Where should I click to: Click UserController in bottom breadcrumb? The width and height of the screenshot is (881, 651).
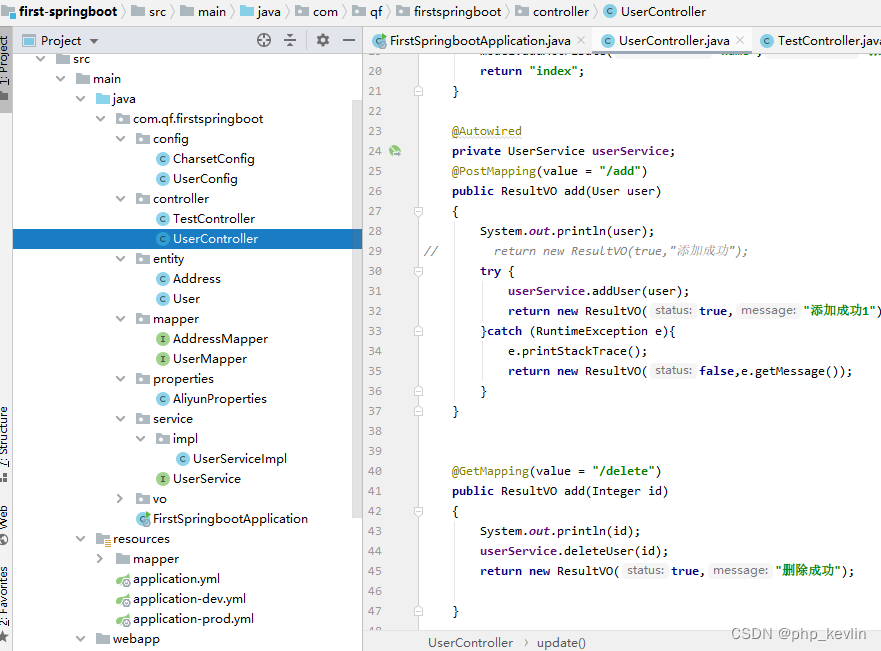[470, 643]
